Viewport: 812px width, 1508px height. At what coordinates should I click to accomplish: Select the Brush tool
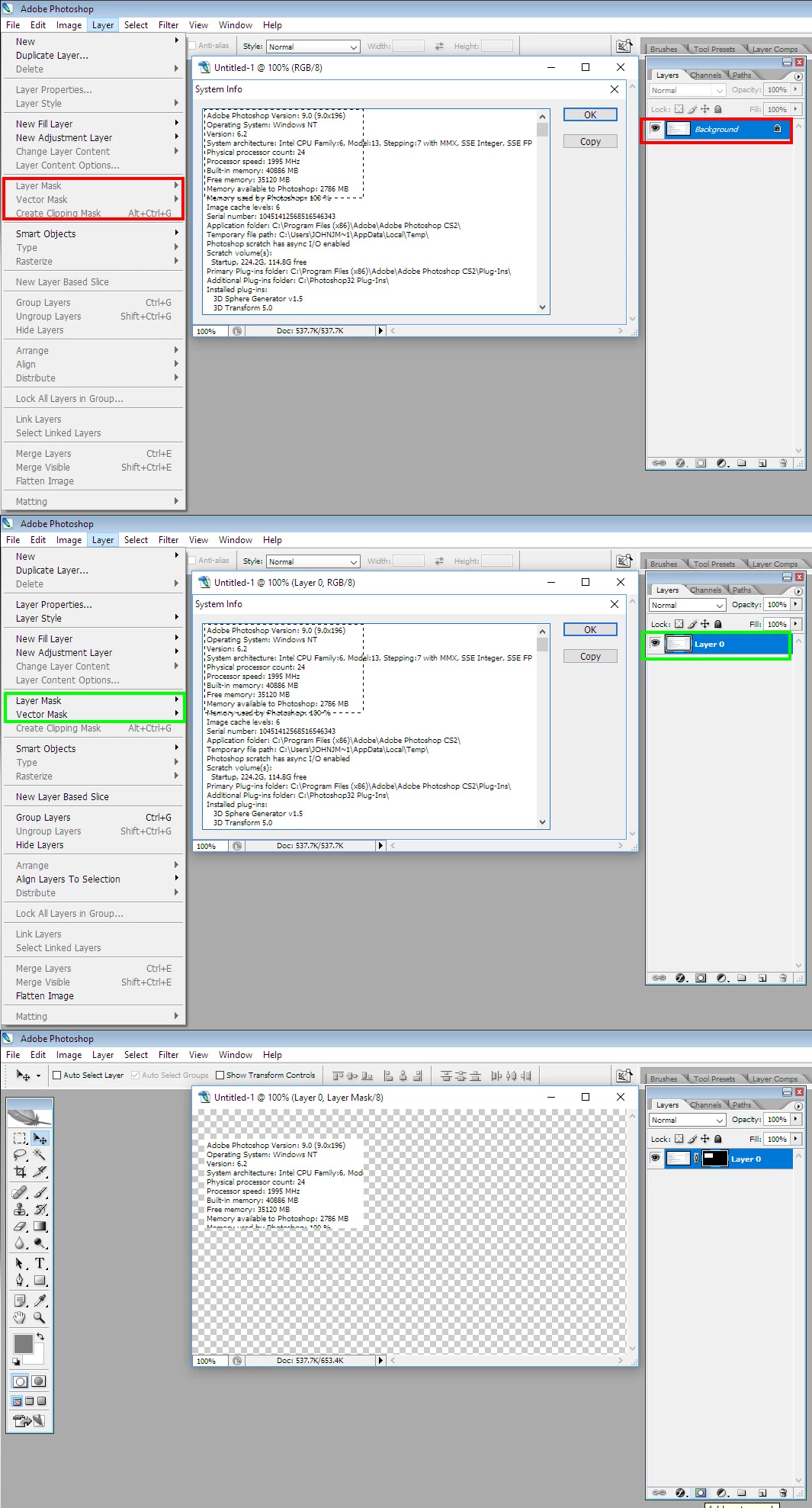coord(40,1192)
